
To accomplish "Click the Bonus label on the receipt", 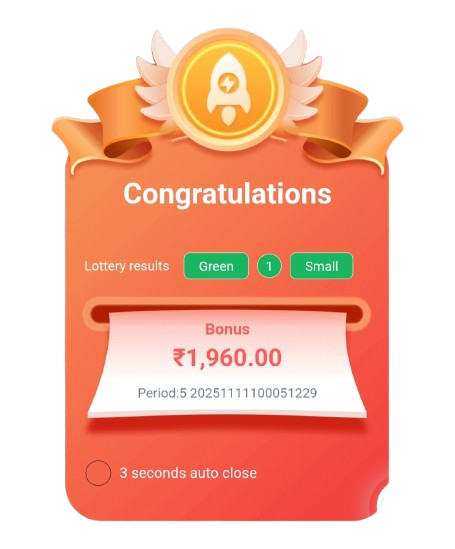I will click(228, 329).
